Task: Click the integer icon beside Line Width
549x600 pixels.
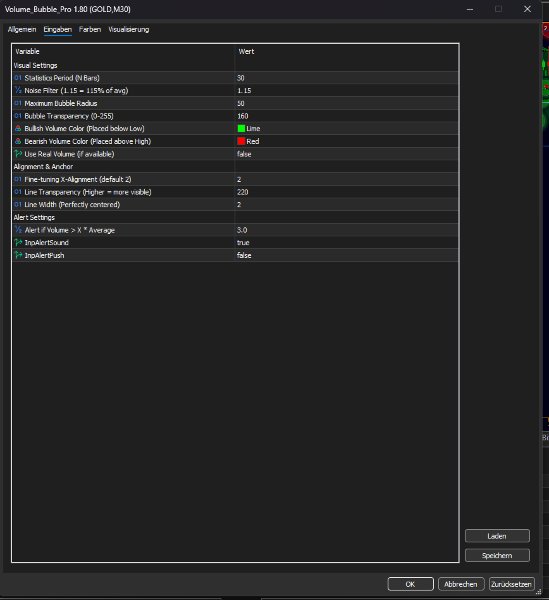Action: pos(18,204)
